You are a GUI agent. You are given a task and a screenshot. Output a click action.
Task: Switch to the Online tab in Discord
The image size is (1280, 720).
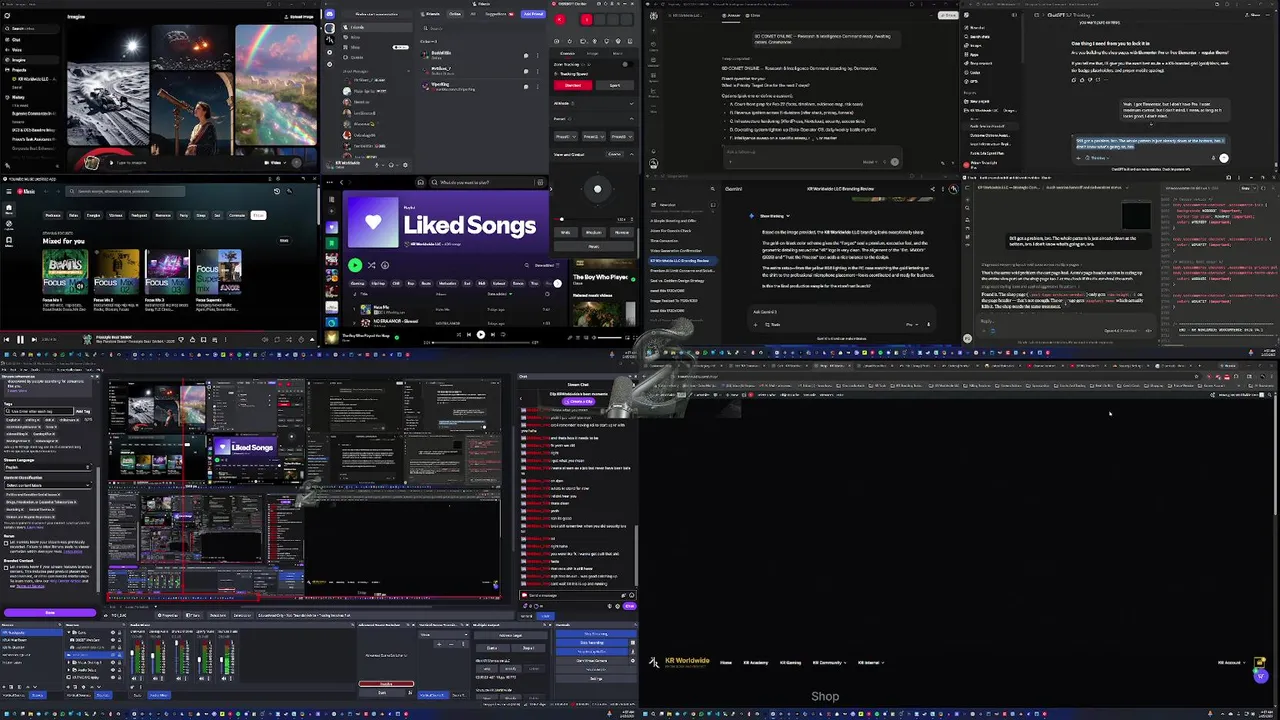click(455, 14)
